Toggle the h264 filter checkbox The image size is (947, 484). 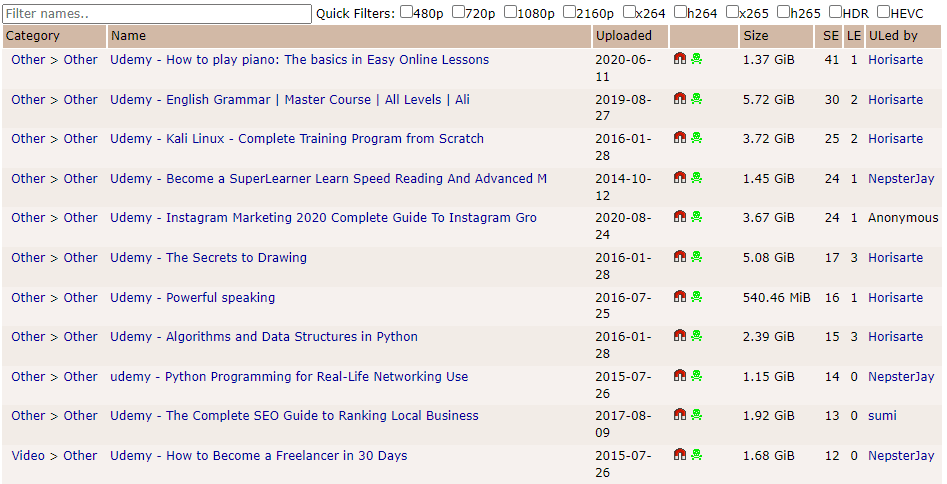[x=680, y=11]
